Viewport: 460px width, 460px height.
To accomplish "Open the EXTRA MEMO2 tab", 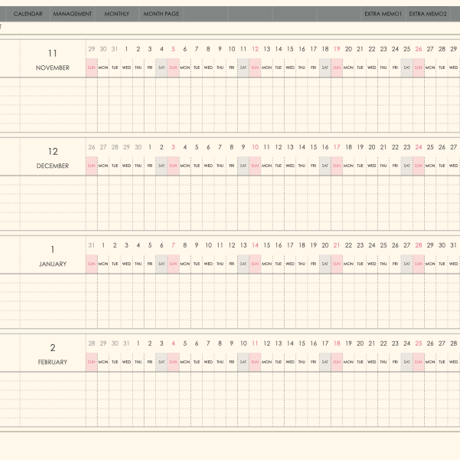I will (x=428, y=14).
